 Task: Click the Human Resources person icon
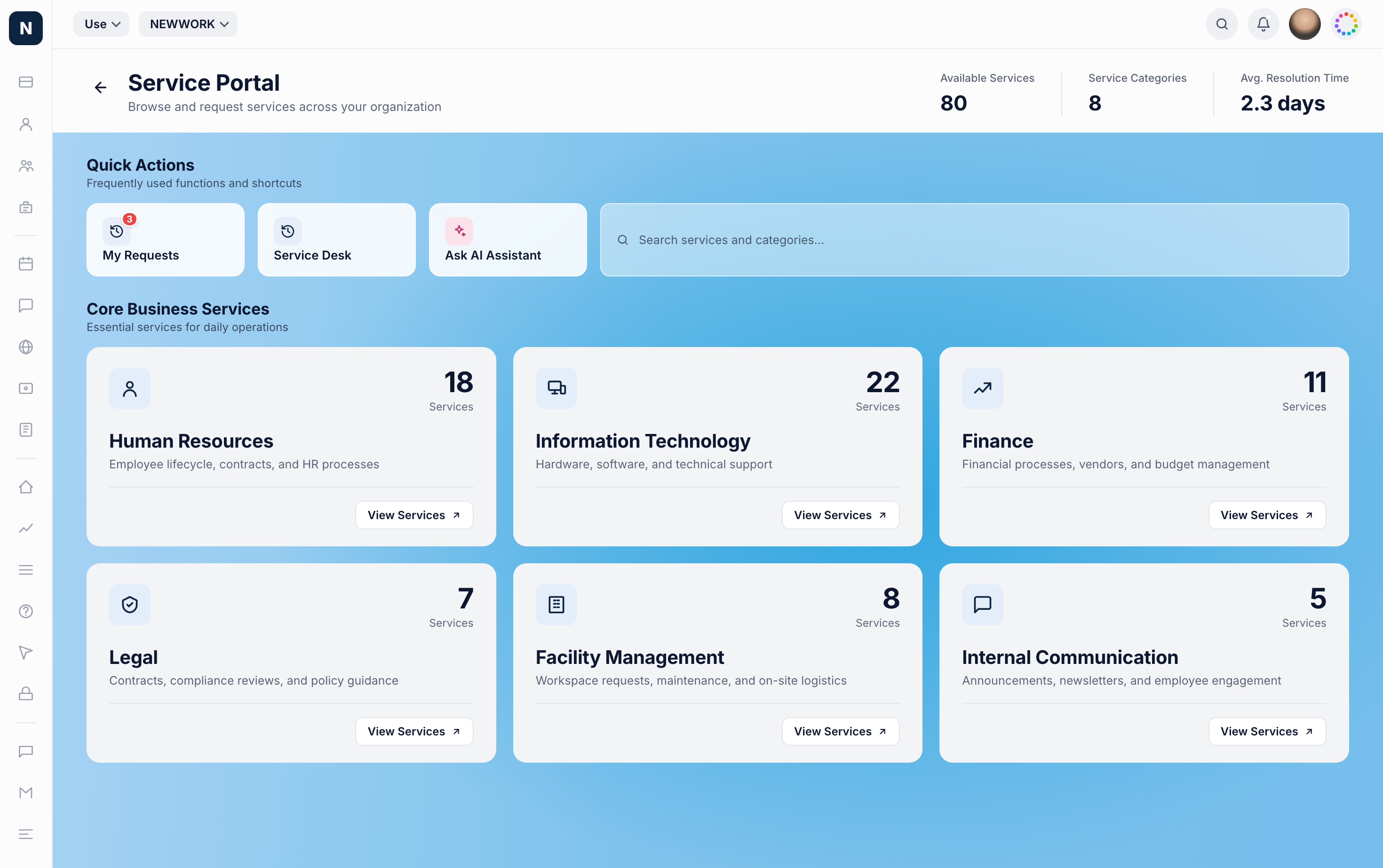(130, 389)
